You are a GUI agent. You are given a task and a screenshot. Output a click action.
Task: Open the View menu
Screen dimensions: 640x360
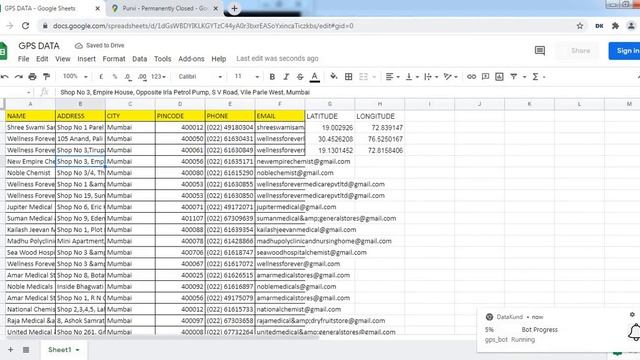pyautogui.click(x=62, y=59)
